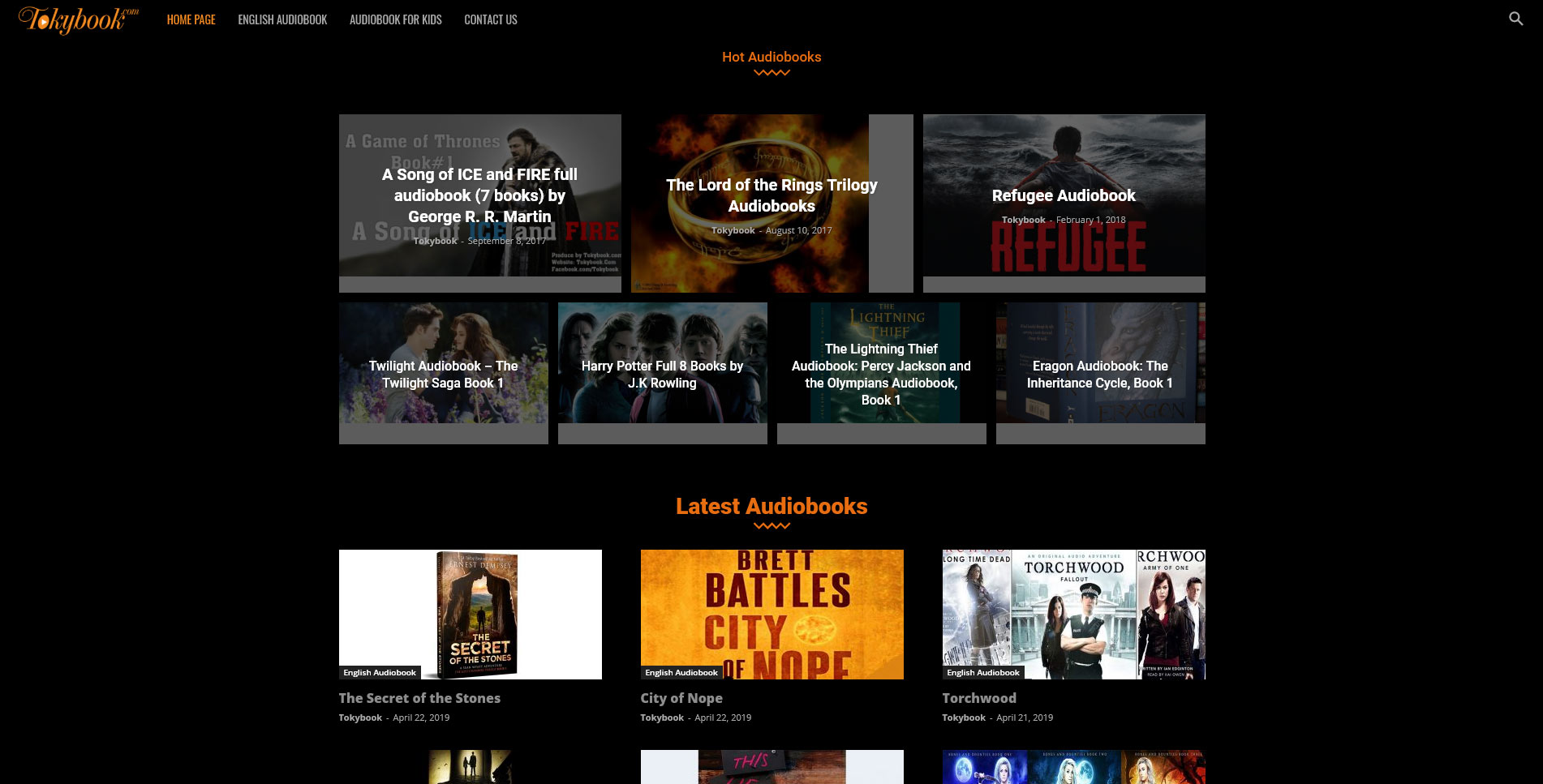Screen dimensions: 1543x784
Task: Click the Hot Audiobooks heading
Action: [x=771, y=57]
